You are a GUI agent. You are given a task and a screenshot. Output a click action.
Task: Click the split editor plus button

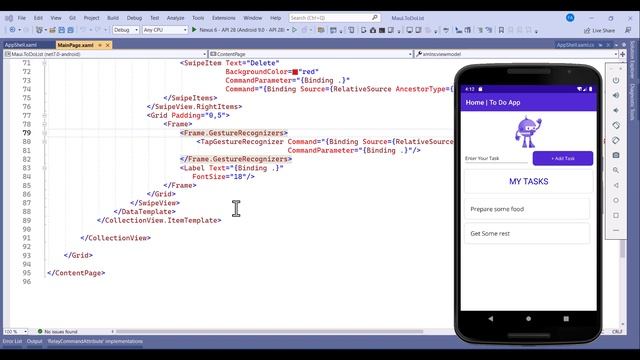click(622, 54)
